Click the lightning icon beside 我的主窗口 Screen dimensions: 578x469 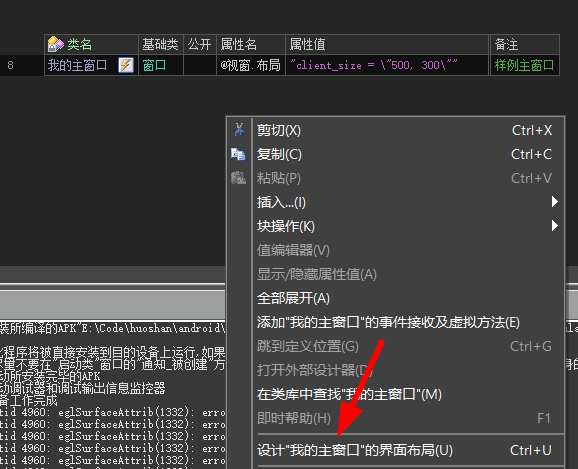pyautogui.click(x=126, y=65)
